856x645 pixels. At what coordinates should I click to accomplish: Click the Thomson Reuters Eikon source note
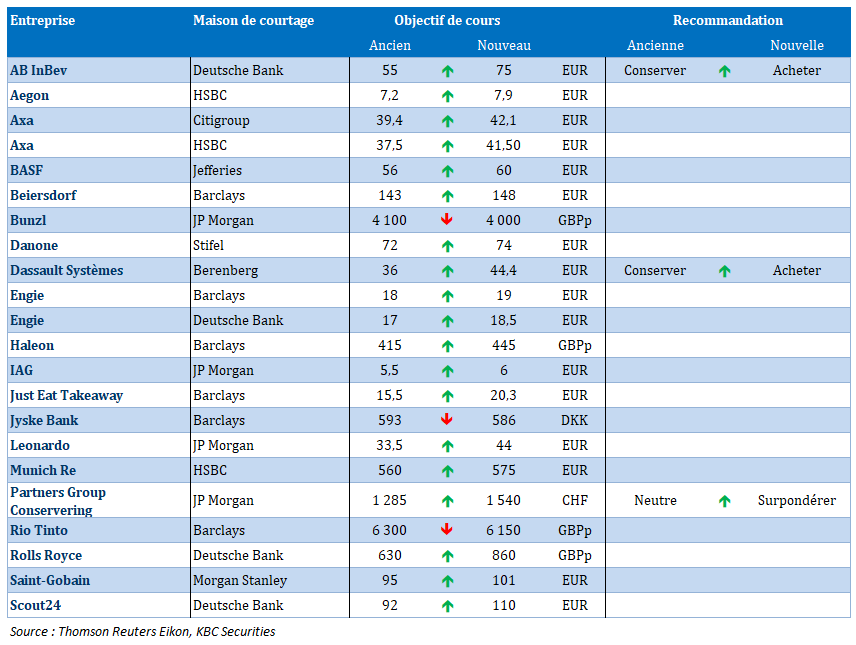(x=142, y=631)
